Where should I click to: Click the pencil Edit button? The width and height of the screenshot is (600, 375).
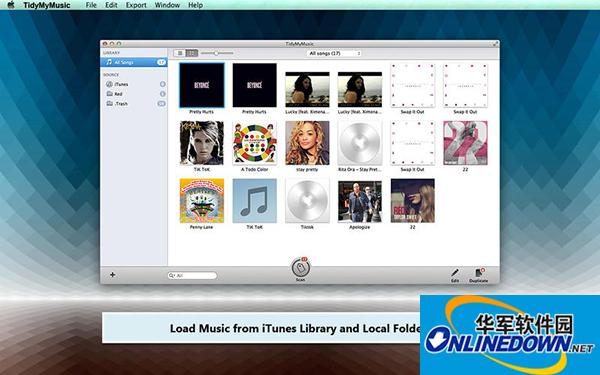click(x=455, y=275)
